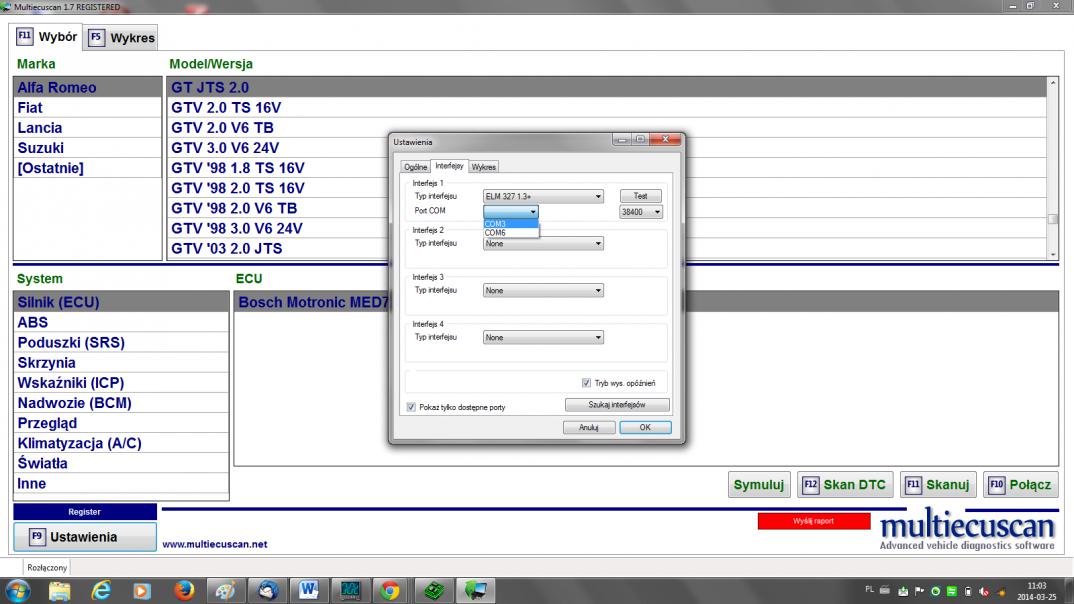
Task: Confirm settings with OK button
Action: pyautogui.click(x=645, y=427)
